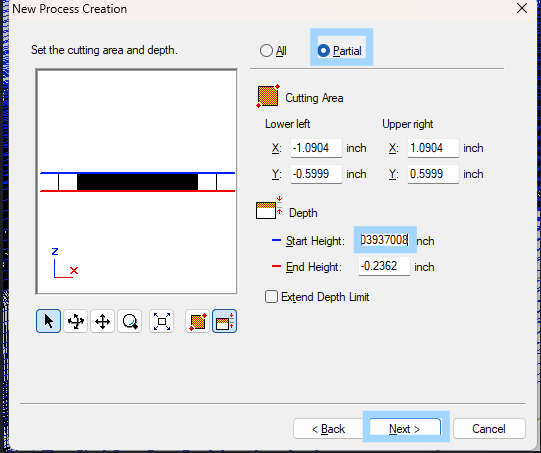Screen dimensions: 541x453
Task: Click Lower left Y field showing -0.5999
Action: pyautogui.click(x=316, y=174)
